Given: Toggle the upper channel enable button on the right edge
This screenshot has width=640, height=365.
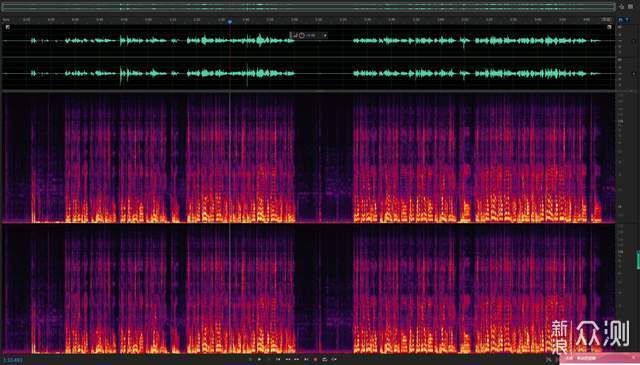Looking at the screenshot, I should pos(633,41).
